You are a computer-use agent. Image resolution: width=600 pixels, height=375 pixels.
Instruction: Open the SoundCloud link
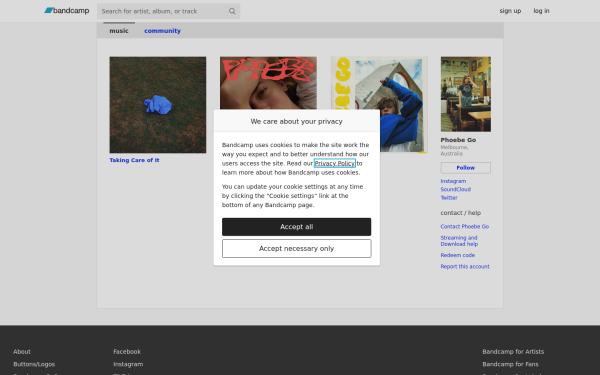(455, 189)
